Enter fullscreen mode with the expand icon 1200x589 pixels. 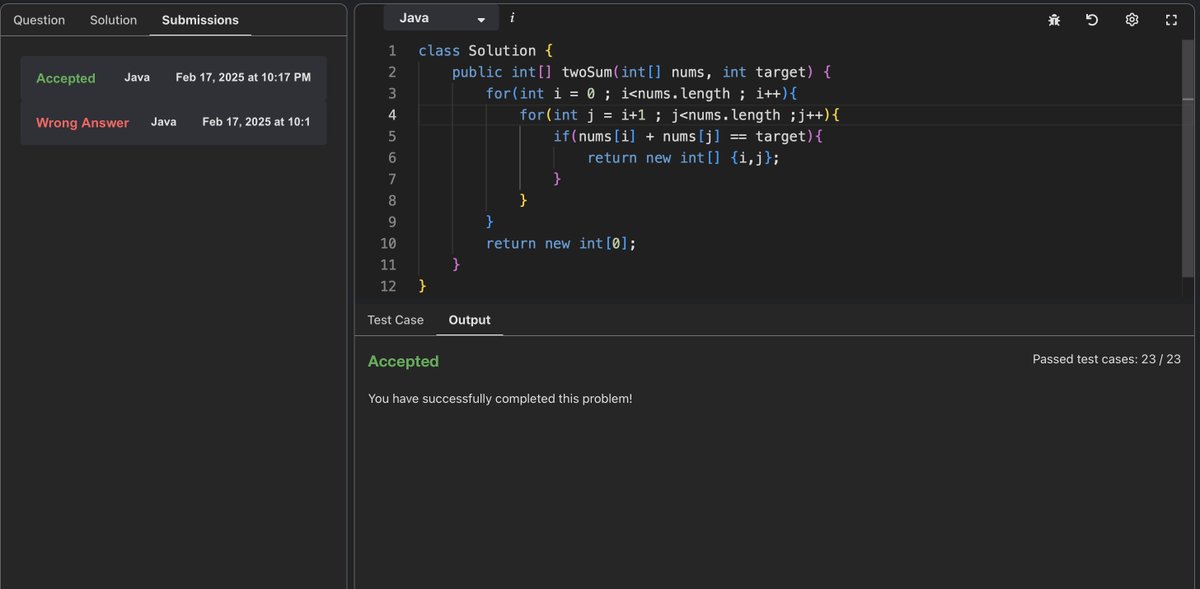[x=1170, y=19]
